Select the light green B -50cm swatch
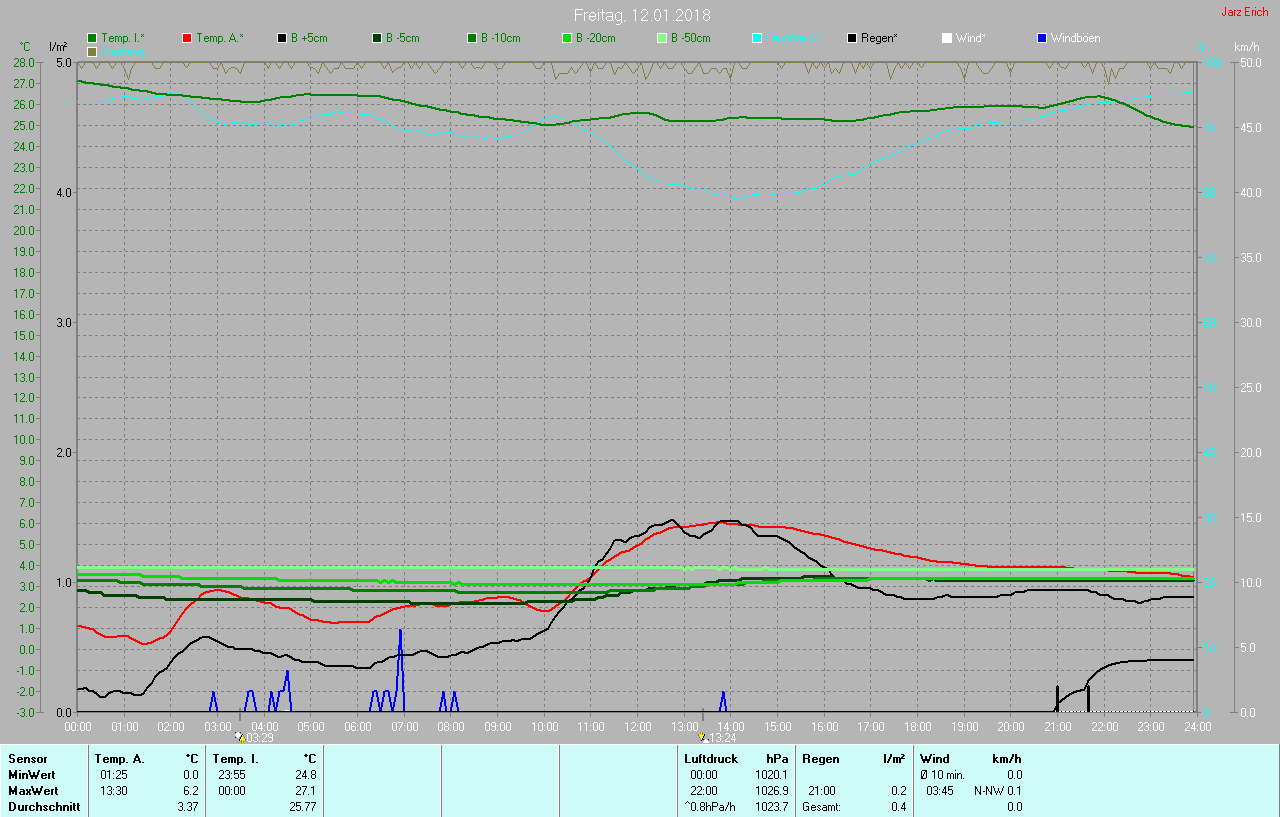Viewport: 1280px width, 817px height. coord(662,38)
